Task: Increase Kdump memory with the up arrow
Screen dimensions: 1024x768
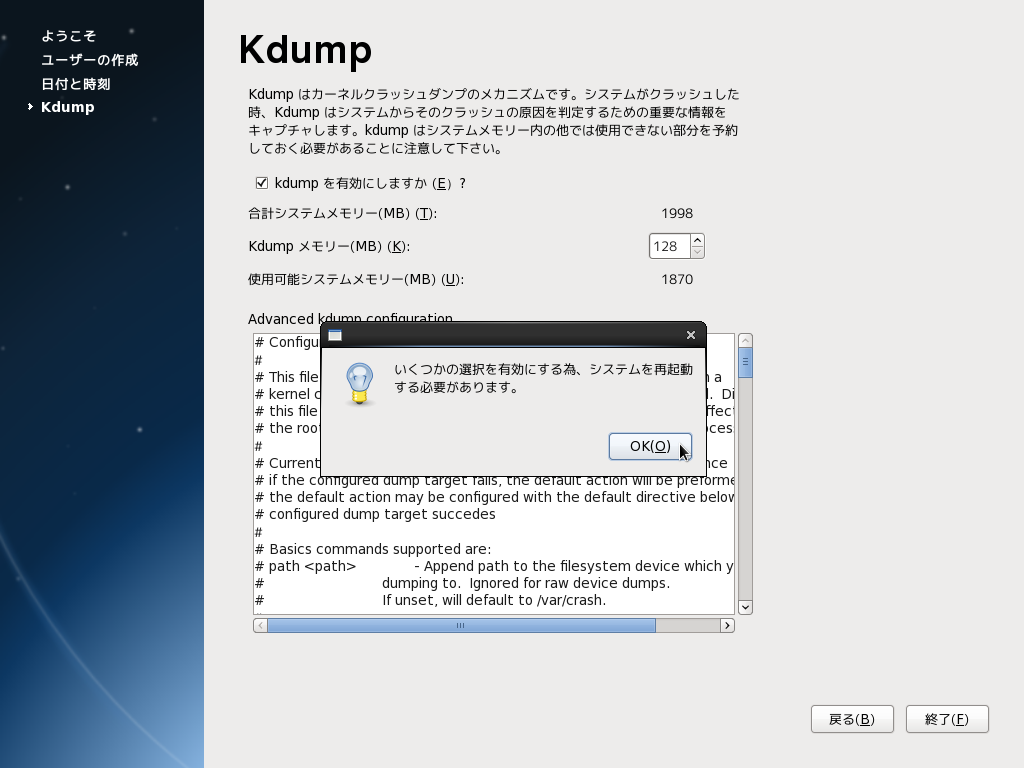Action: 697,240
